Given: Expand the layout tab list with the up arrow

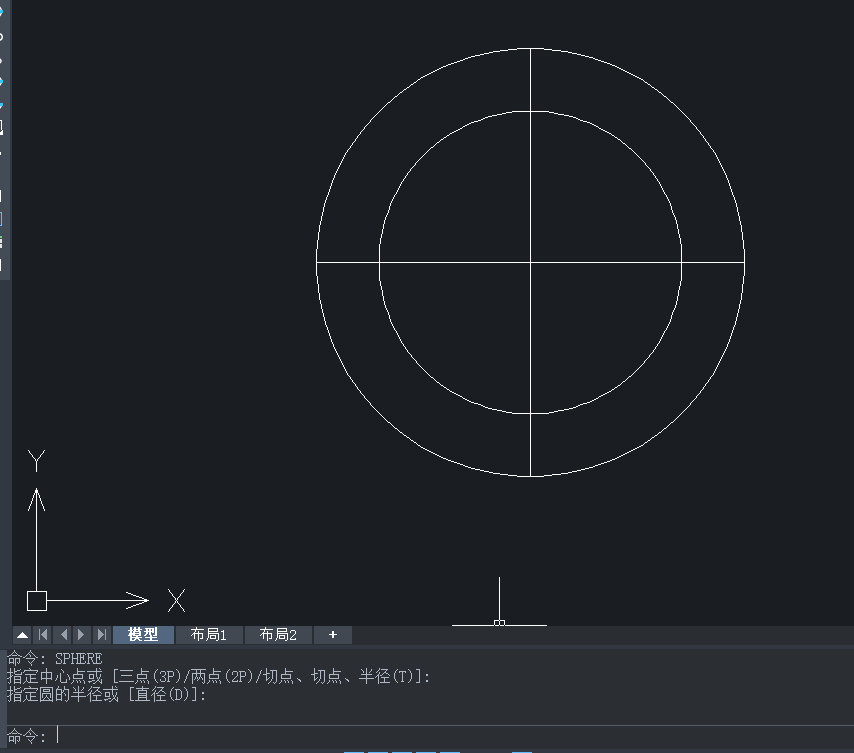Looking at the screenshot, I should click(x=21, y=634).
